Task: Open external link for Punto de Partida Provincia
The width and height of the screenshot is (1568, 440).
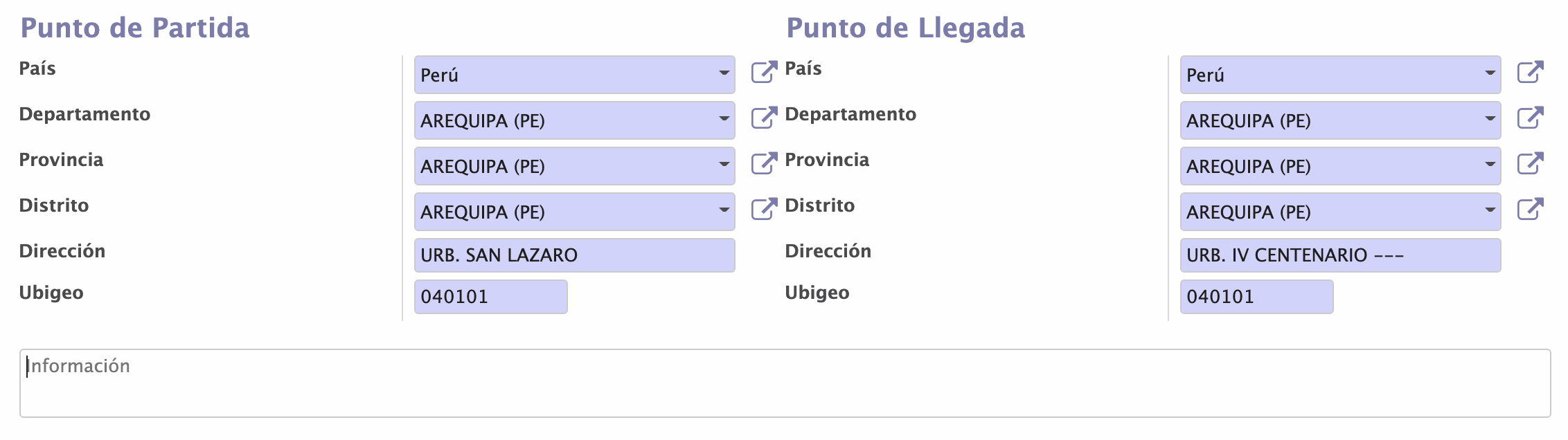Action: click(x=764, y=163)
